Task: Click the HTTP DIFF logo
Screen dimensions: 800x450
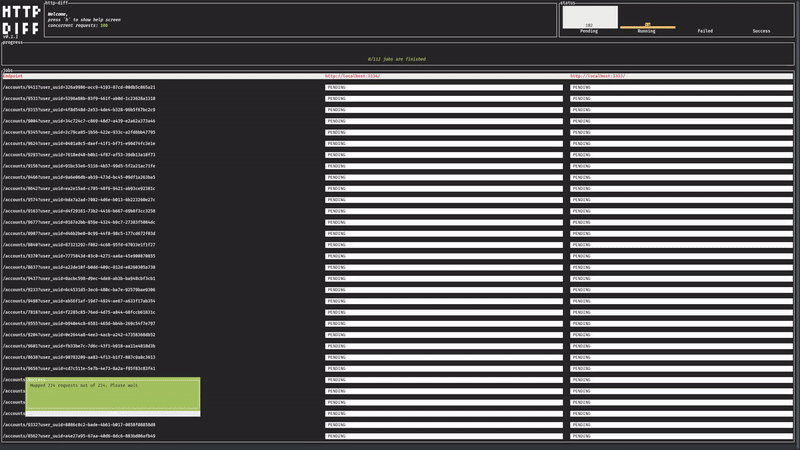Action: coord(21,20)
